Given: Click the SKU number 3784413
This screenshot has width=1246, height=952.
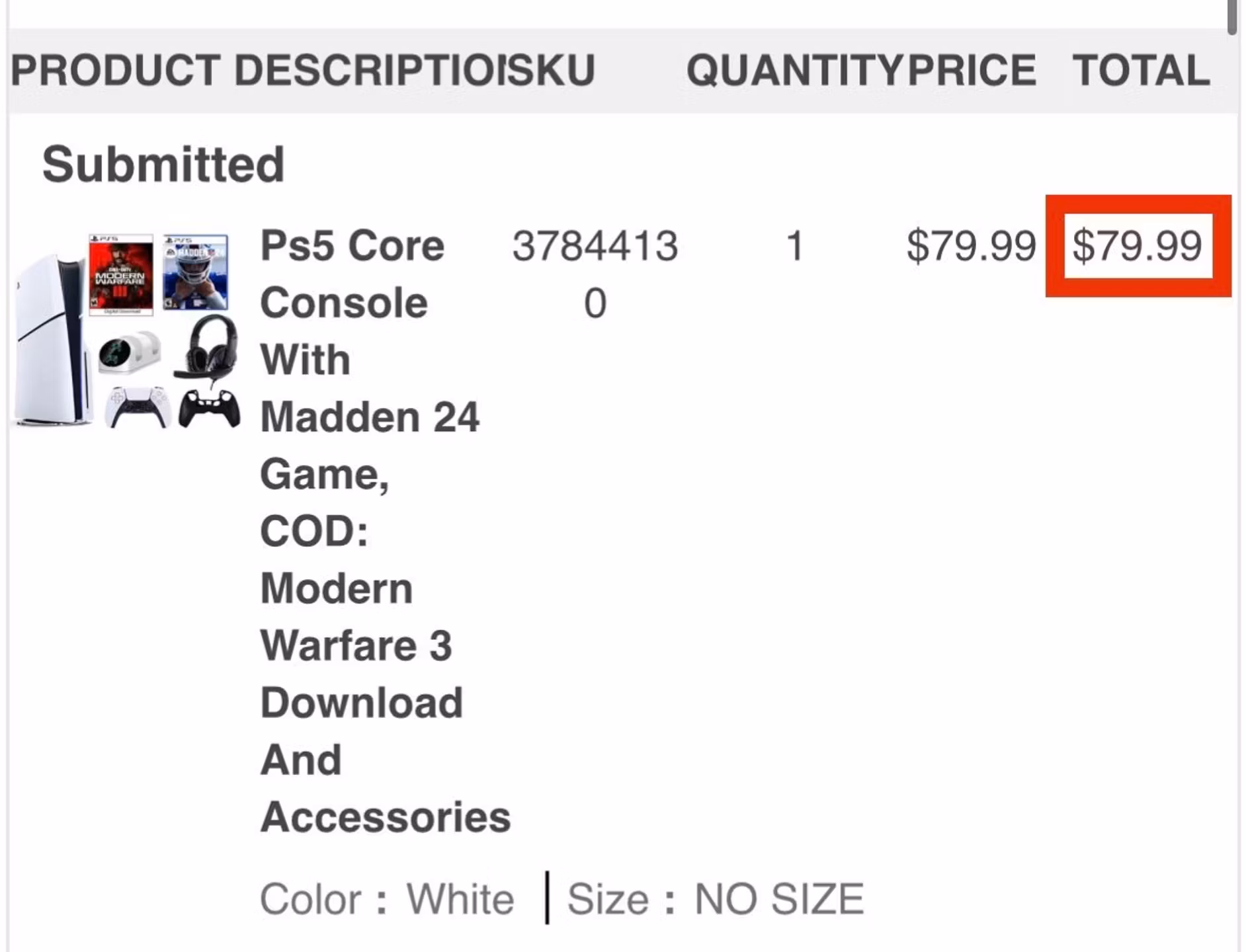Looking at the screenshot, I should pos(595,274).
